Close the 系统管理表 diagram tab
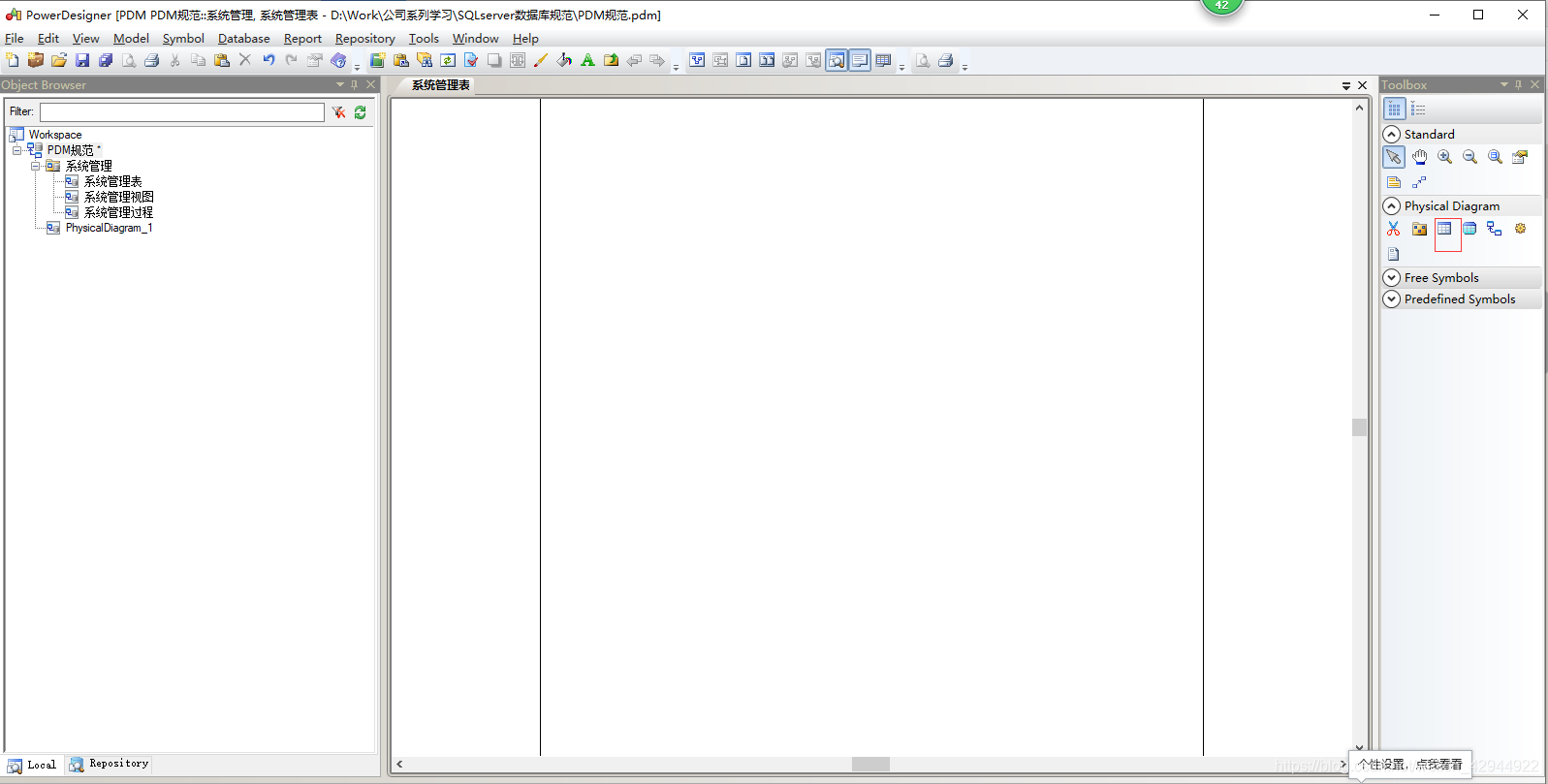The width and height of the screenshot is (1548, 784). click(1362, 85)
